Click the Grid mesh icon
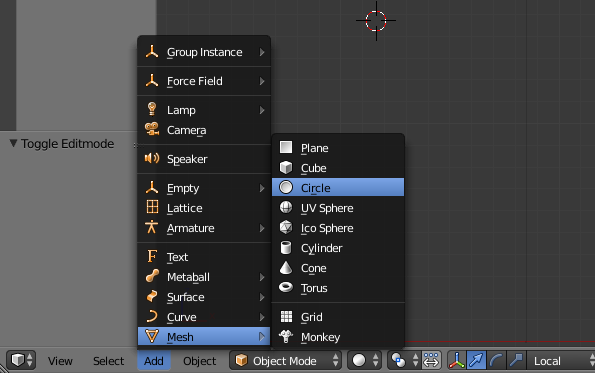Image resolution: width=595 pixels, height=373 pixels. click(x=286, y=316)
